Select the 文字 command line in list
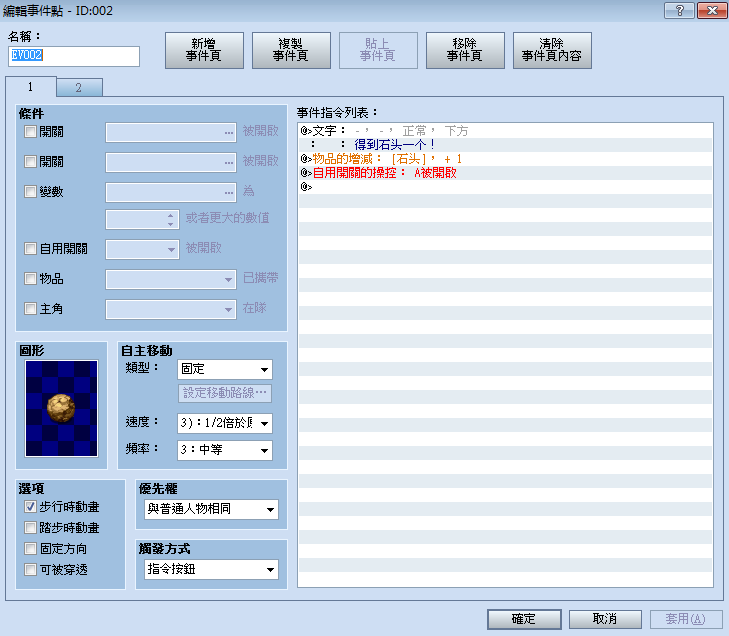 505,131
